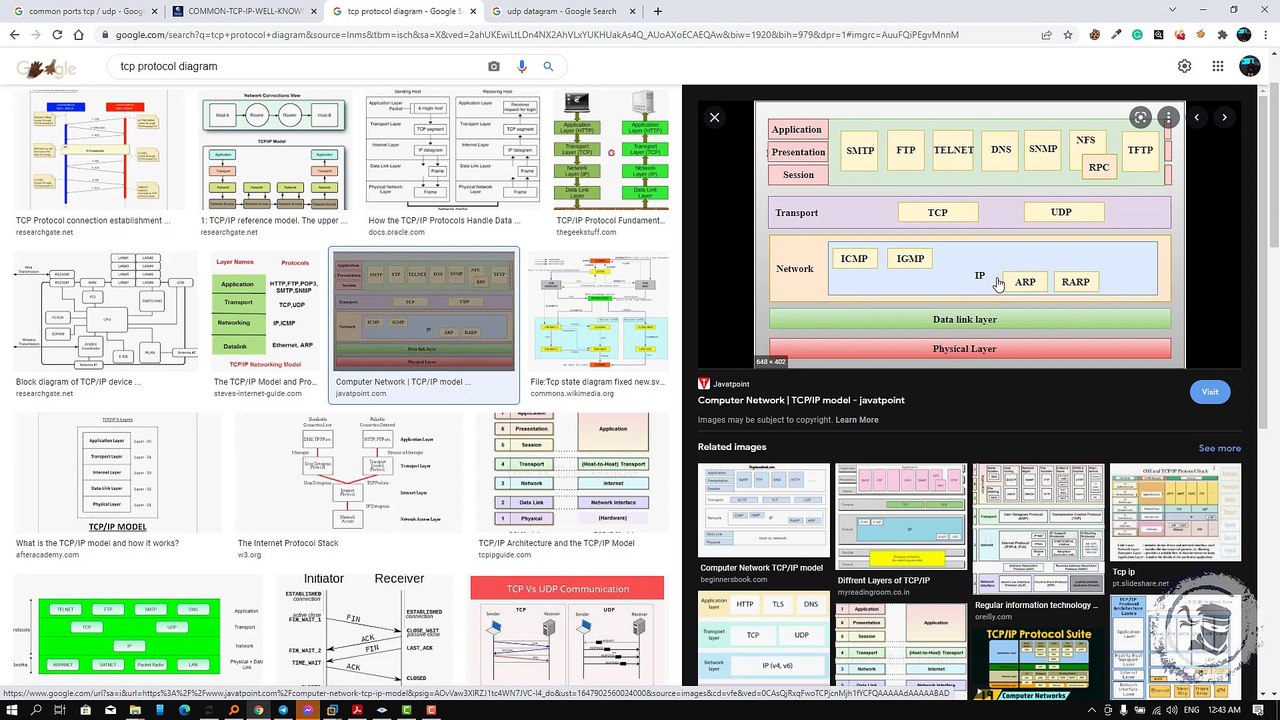Start voice search with microphone icon
This screenshot has width=1280, height=720.
point(521,66)
